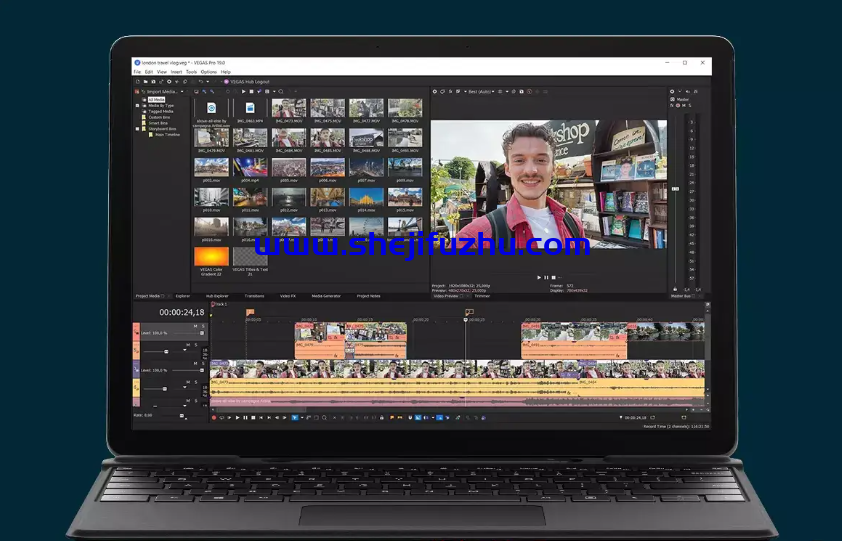Click the Save project icon
Viewport: 842px width, 541px height.
pos(153,82)
